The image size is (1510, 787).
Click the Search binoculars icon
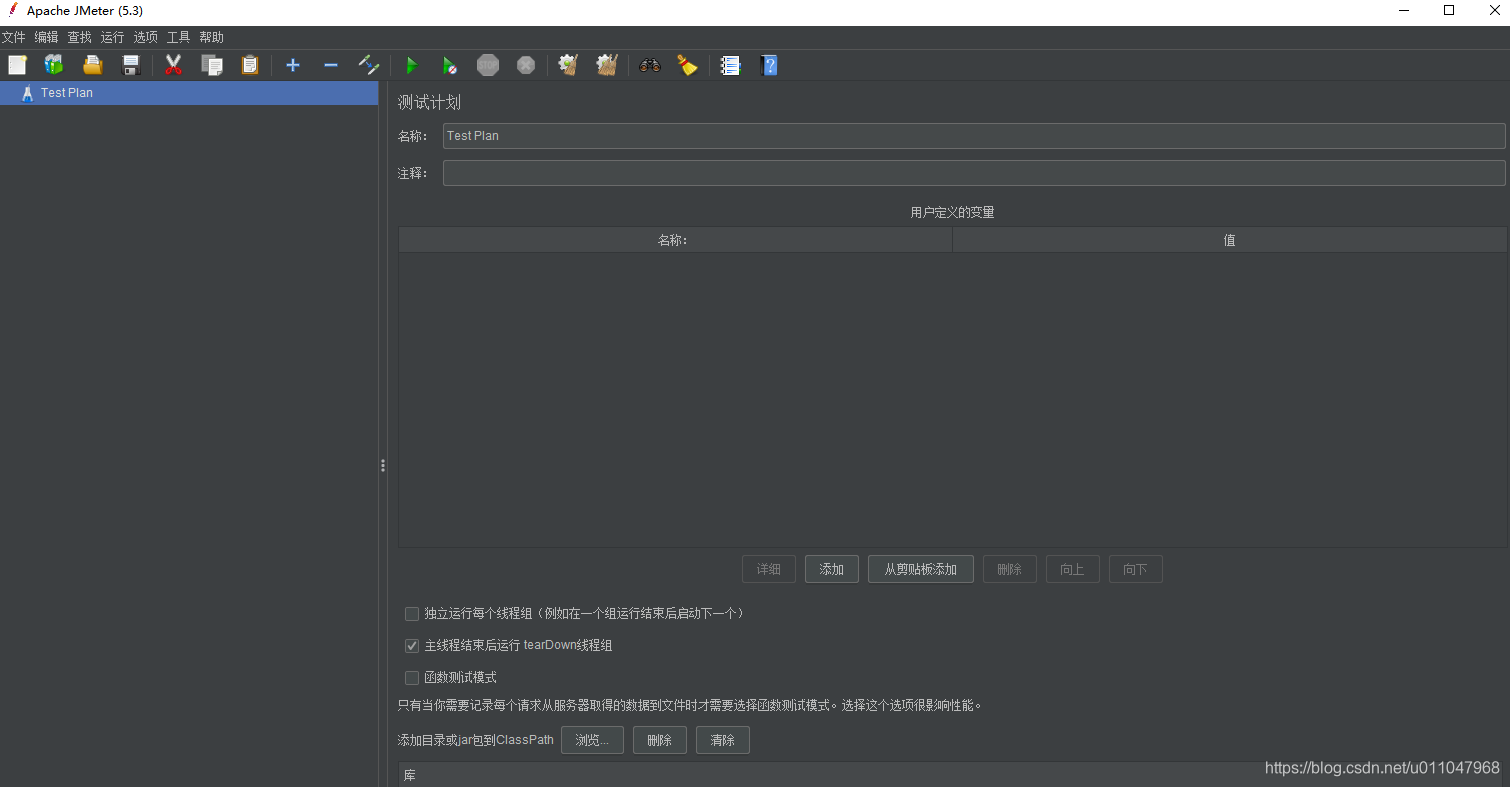pos(650,65)
